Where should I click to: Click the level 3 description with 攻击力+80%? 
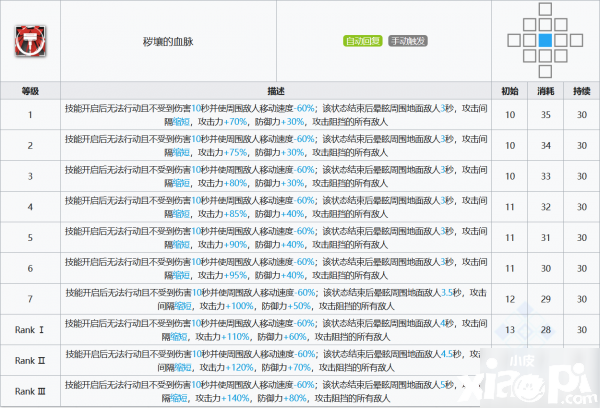276,176
